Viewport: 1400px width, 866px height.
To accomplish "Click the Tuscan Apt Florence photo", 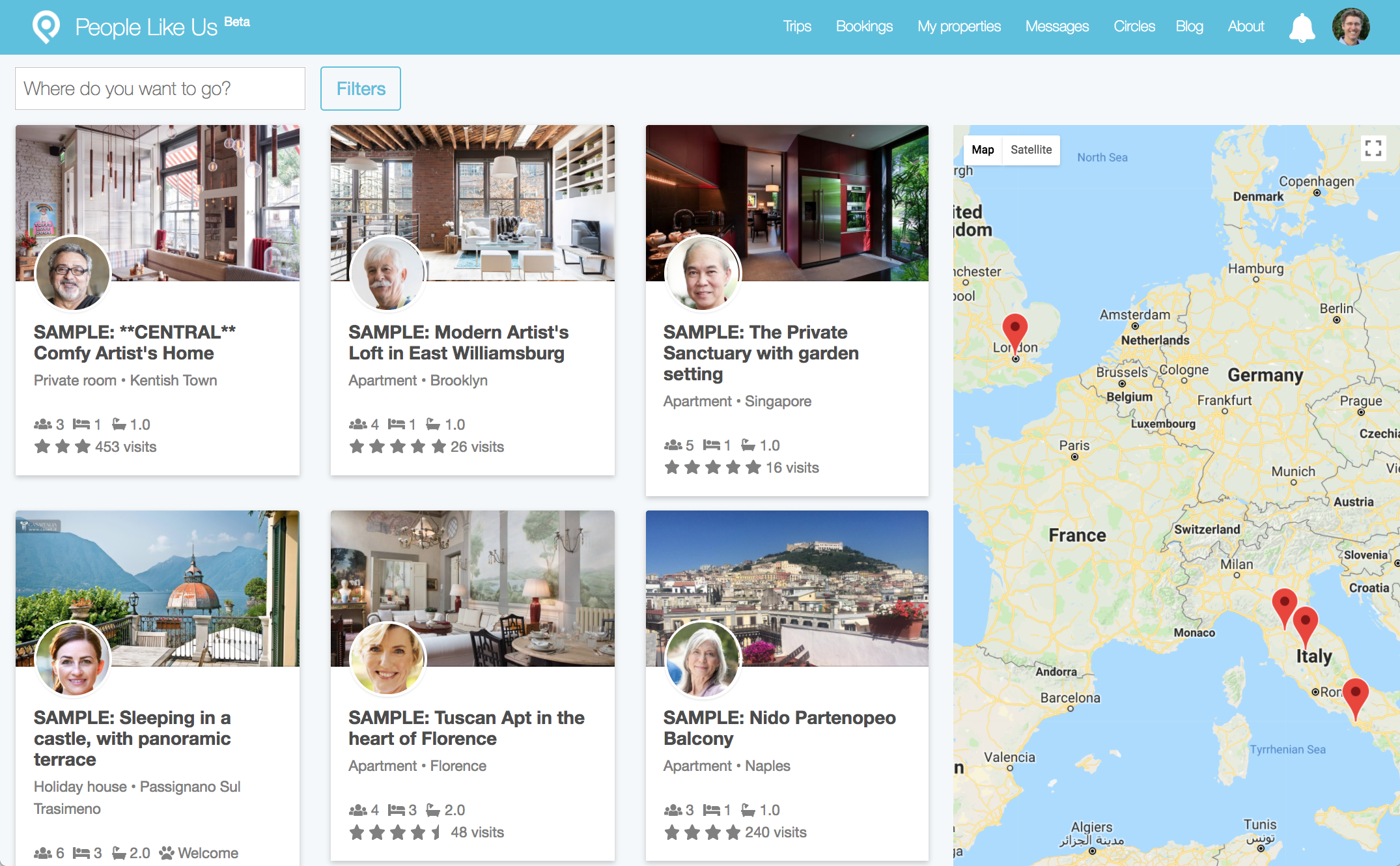I will pos(495,573).
